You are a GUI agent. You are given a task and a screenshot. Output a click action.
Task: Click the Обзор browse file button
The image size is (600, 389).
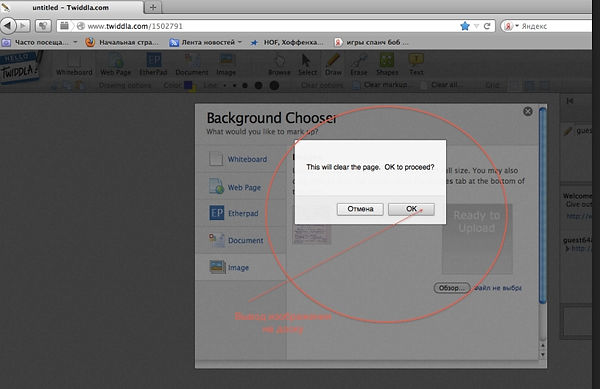[452, 288]
